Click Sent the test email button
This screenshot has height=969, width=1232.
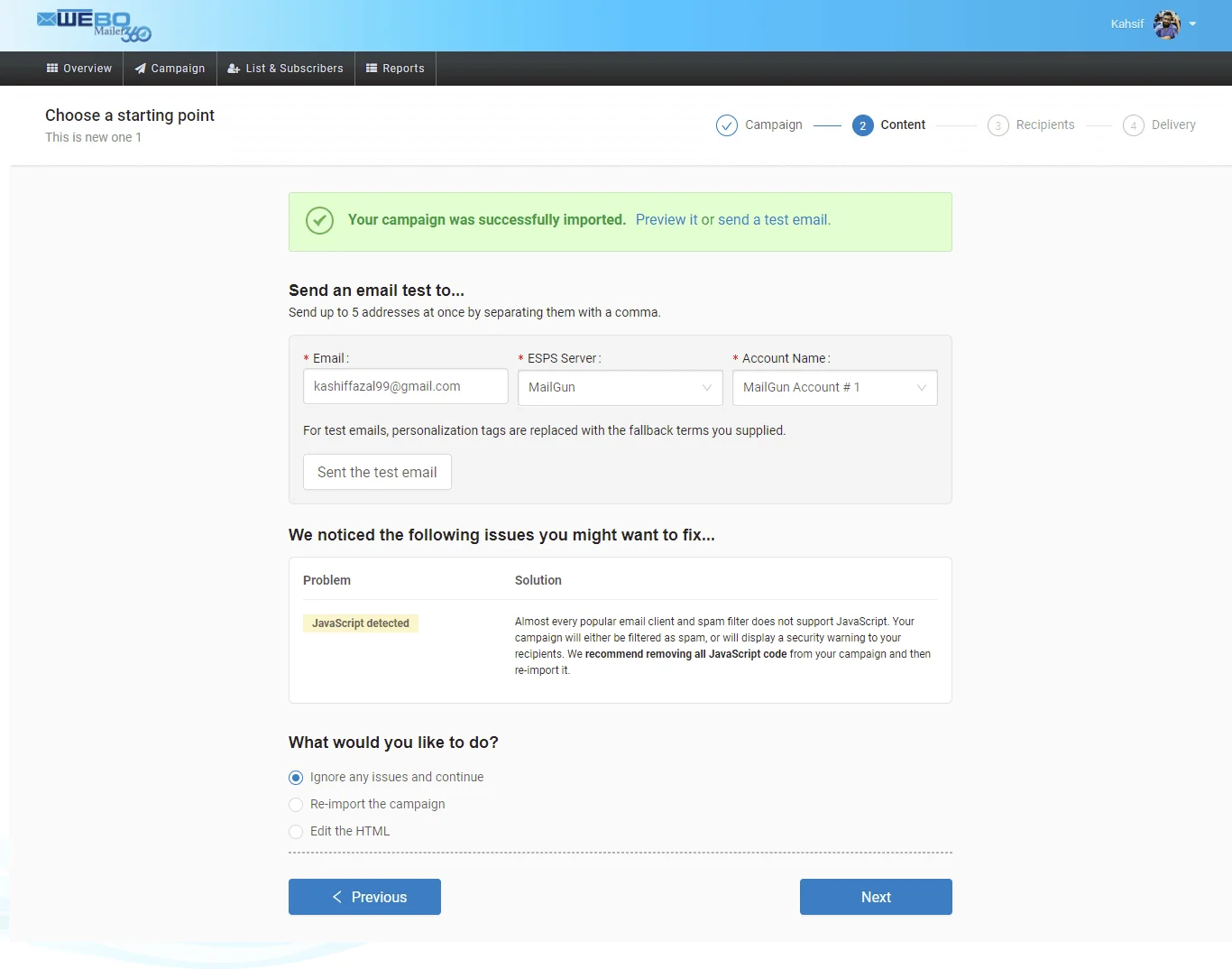(x=377, y=472)
